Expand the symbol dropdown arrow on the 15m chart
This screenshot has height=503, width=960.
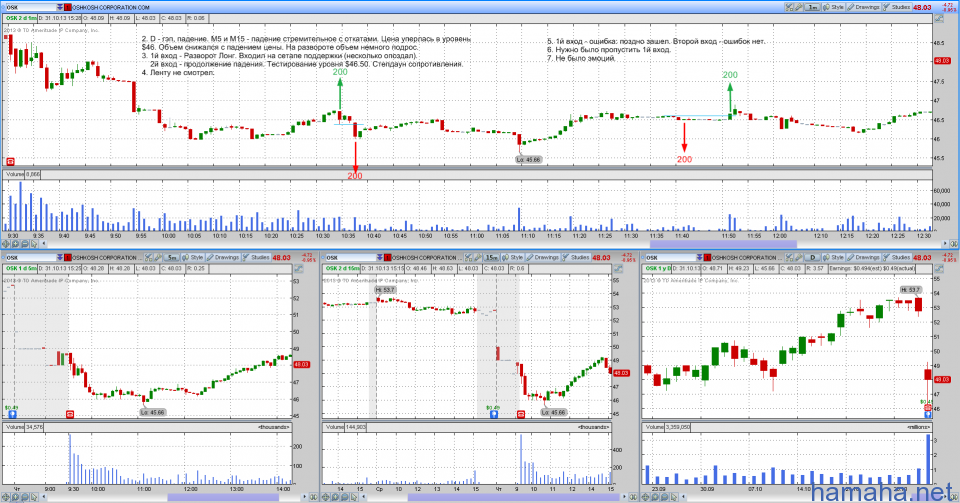381,258
